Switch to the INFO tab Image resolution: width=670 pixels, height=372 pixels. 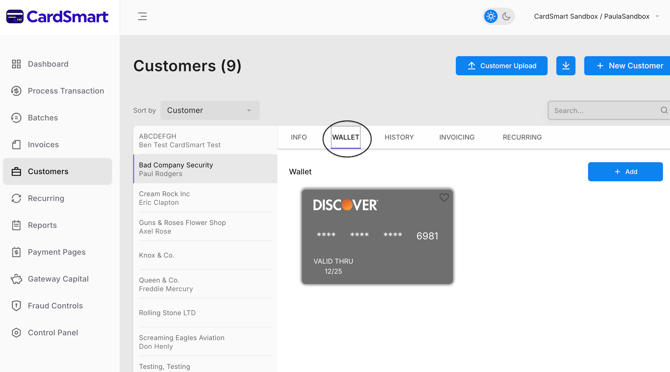299,137
